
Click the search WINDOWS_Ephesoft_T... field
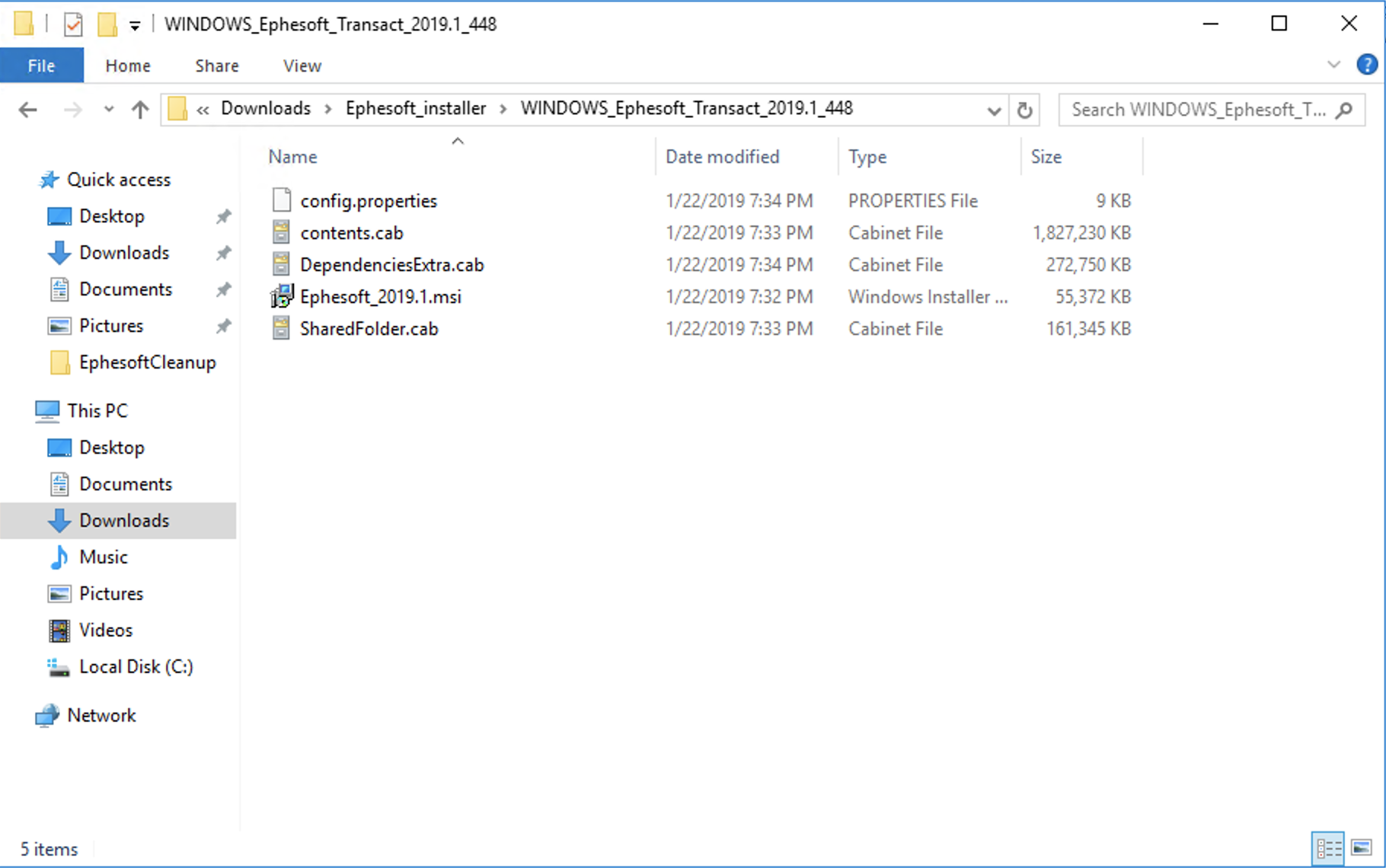click(x=1211, y=110)
